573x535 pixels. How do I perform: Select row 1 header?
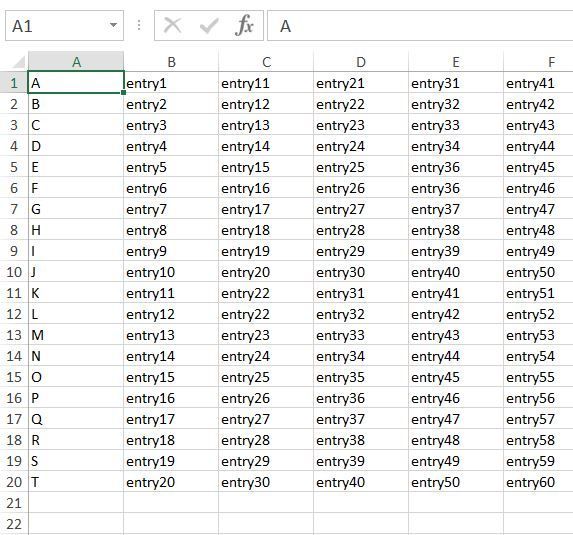click(x=14, y=83)
